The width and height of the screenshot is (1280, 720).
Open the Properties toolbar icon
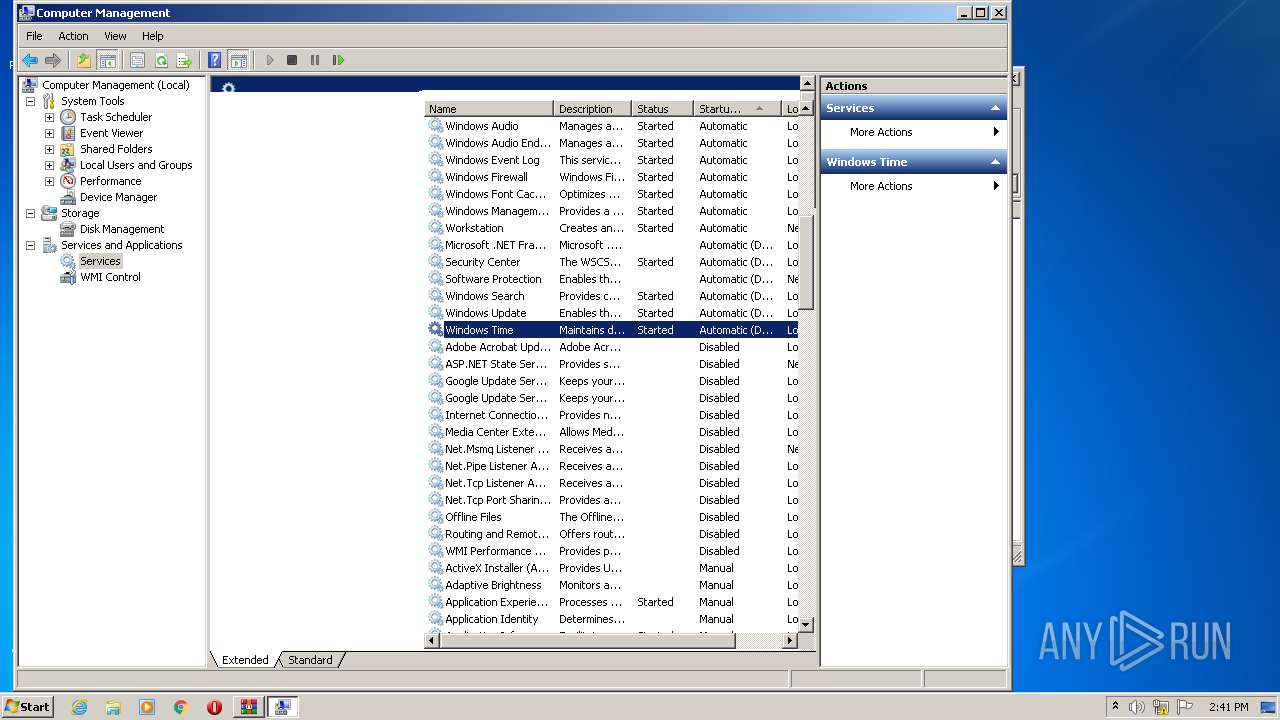[138, 60]
